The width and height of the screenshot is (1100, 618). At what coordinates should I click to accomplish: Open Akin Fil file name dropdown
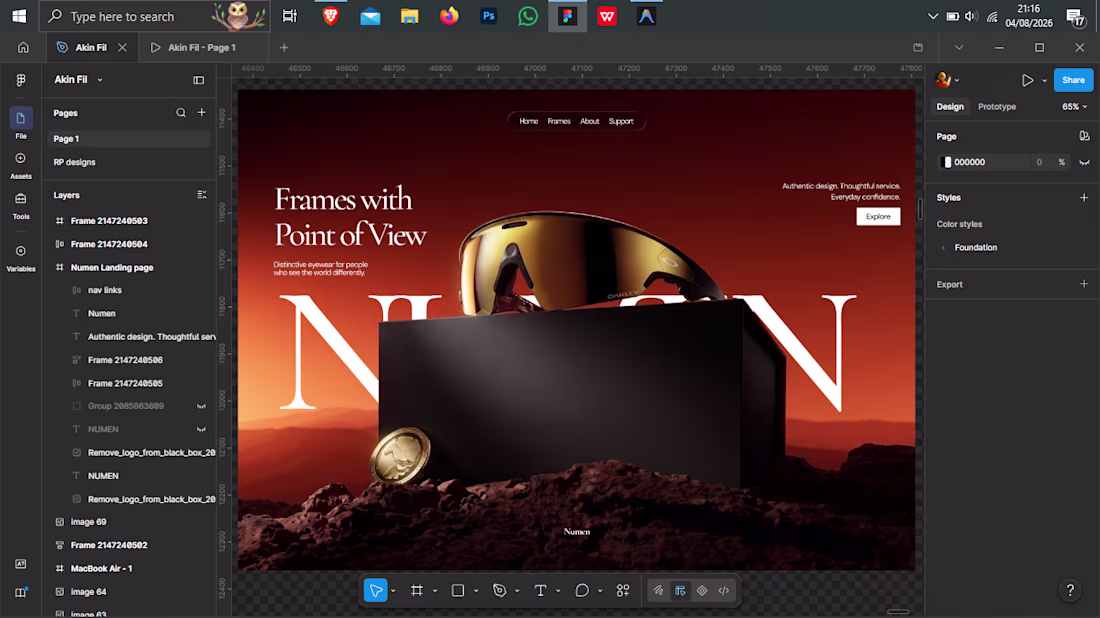[100, 80]
